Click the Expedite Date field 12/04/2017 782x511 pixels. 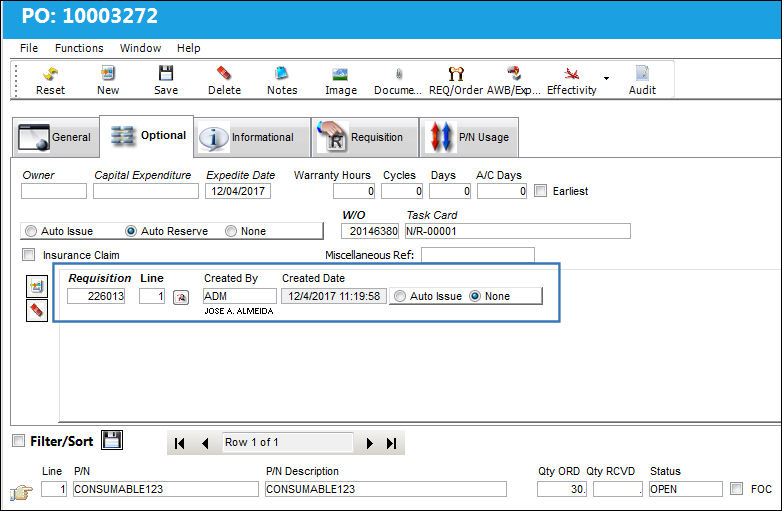tap(238, 191)
